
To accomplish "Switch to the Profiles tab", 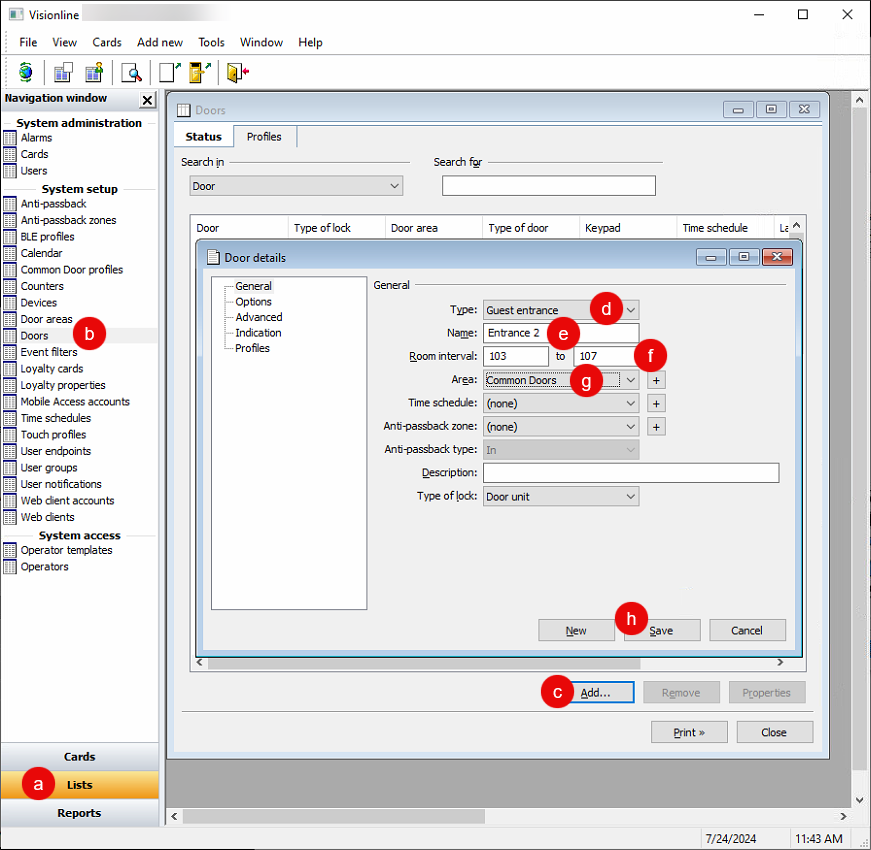I will [x=264, y=137].
